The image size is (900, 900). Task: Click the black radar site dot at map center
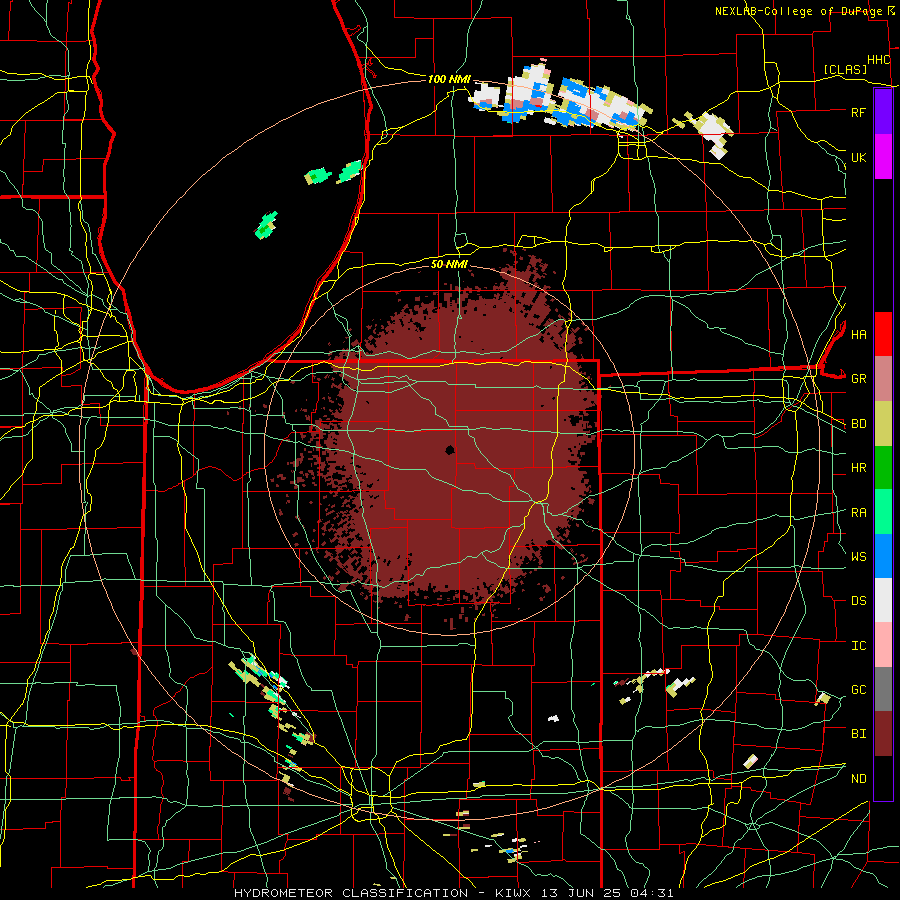point(450,450)
